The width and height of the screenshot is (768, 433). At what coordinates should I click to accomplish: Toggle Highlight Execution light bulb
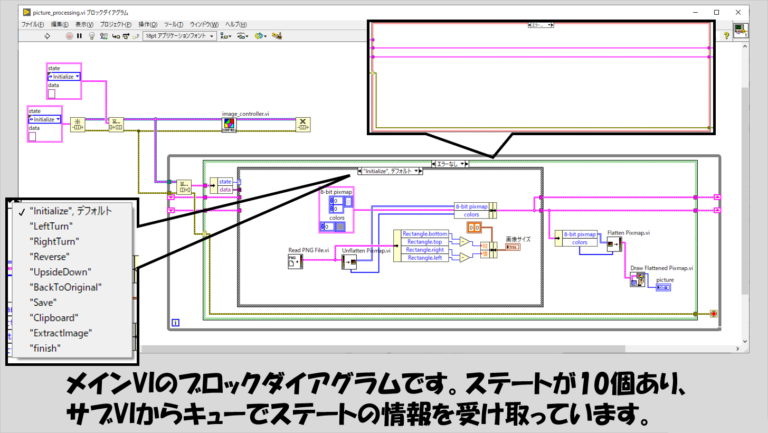pos(92,36)
